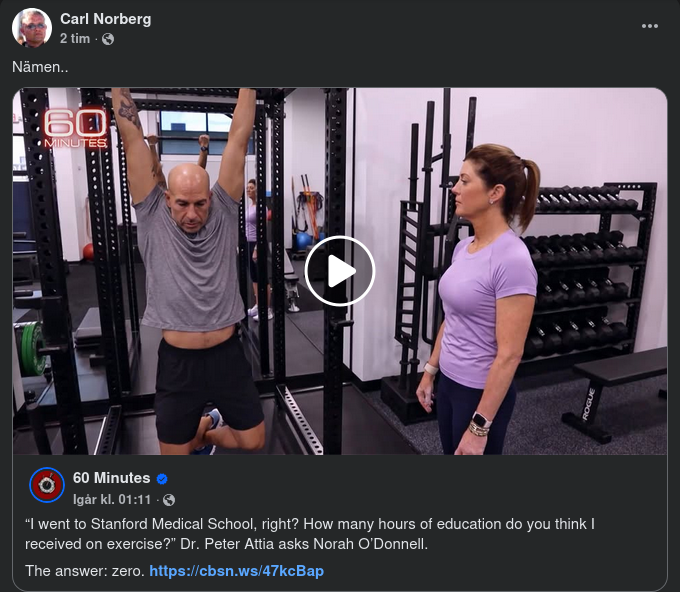This screenshot has height=592, width=680.
Task: Click the '2 tim' post timestamp
Action: coord(75,39)
